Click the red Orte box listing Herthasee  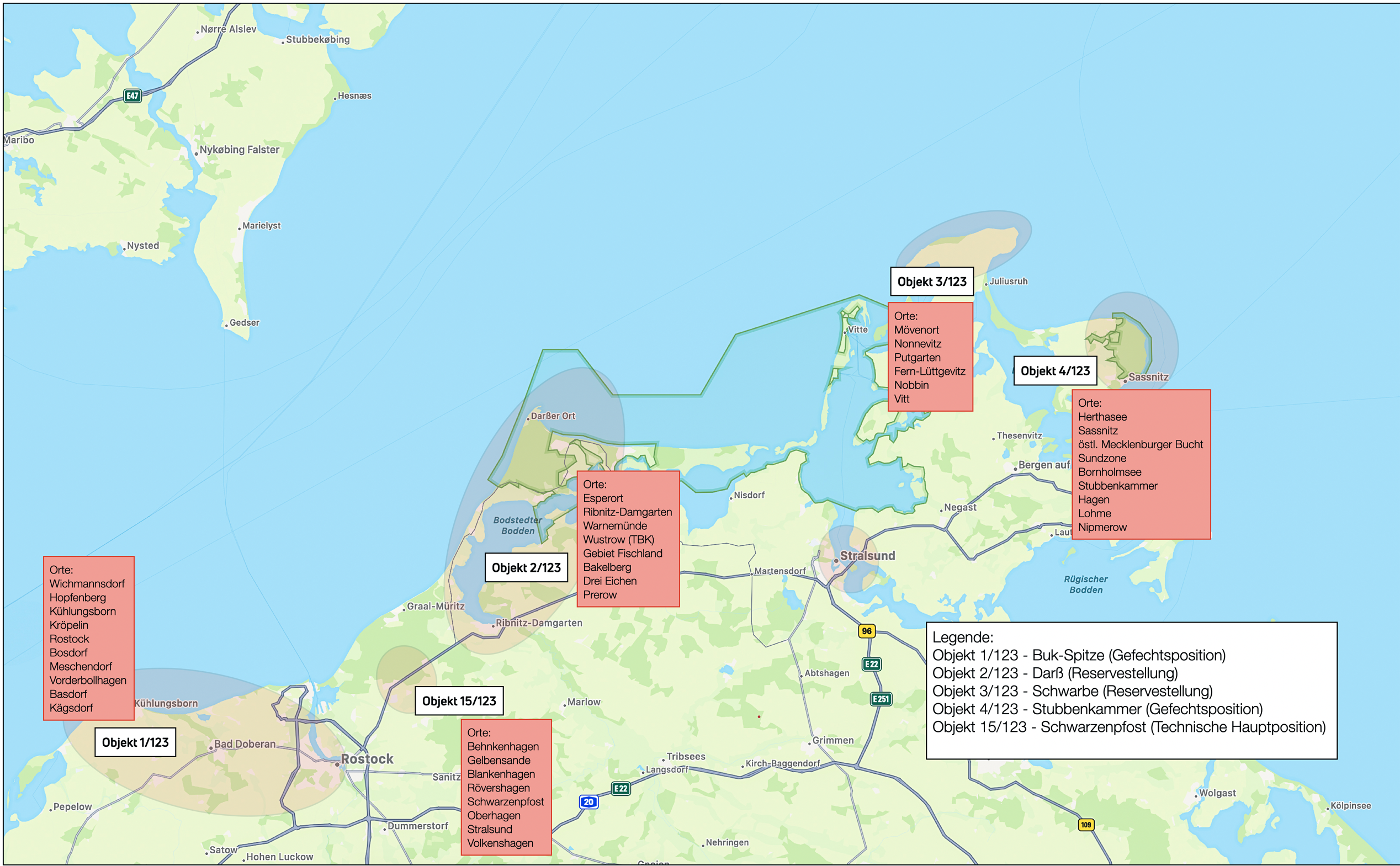pyautogui.click(x=1141, y=465)
